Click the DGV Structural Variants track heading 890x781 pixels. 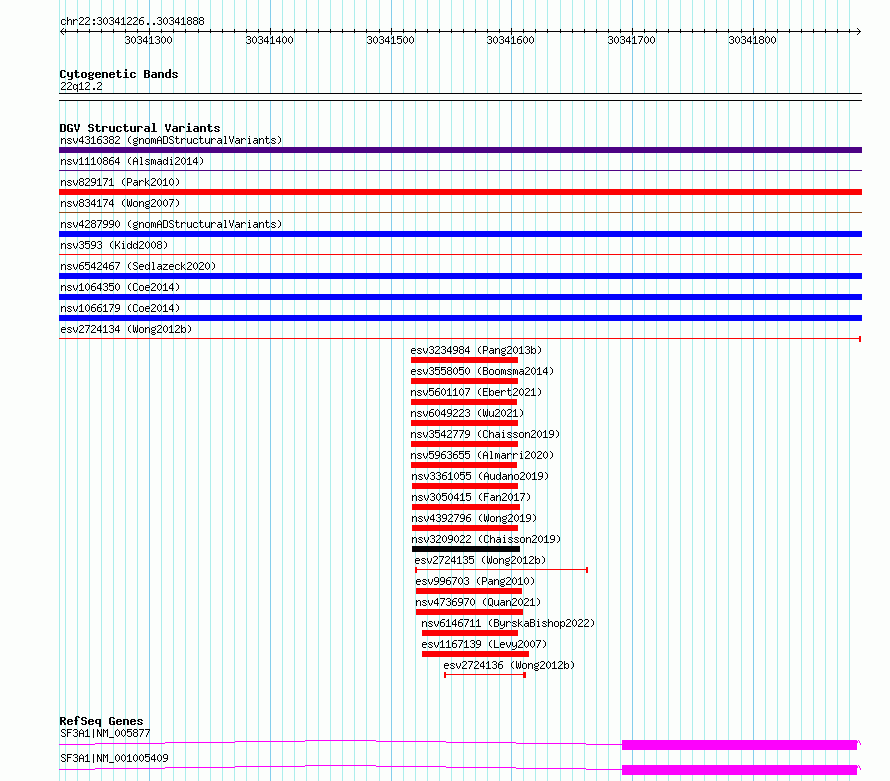coord(140,128)
